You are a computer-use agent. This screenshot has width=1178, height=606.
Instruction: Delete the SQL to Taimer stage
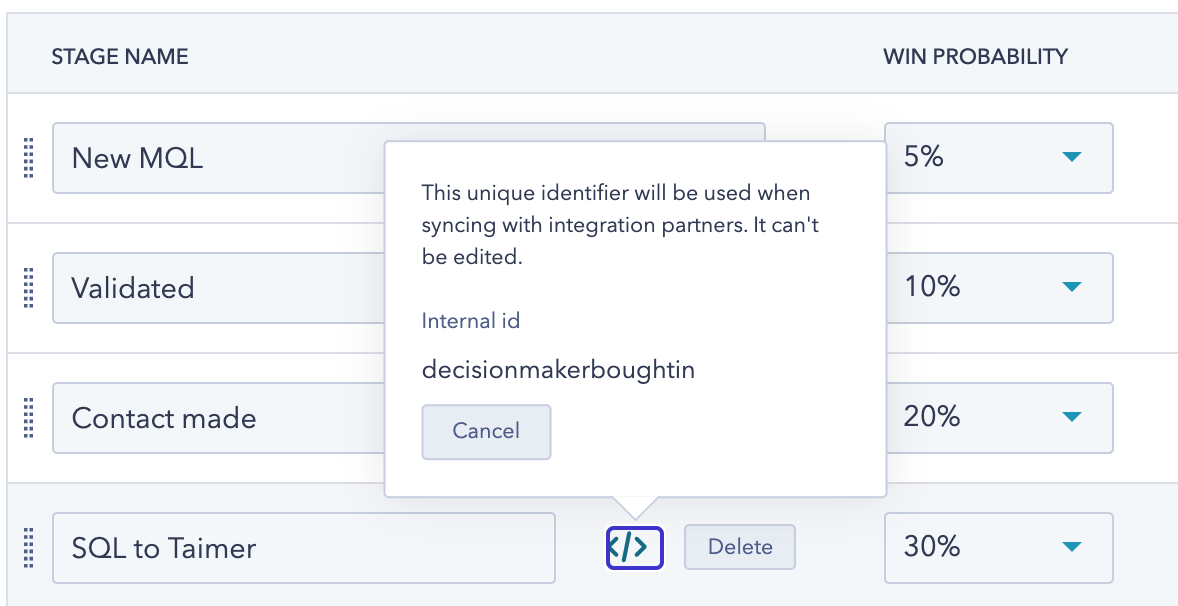point(739,547)
